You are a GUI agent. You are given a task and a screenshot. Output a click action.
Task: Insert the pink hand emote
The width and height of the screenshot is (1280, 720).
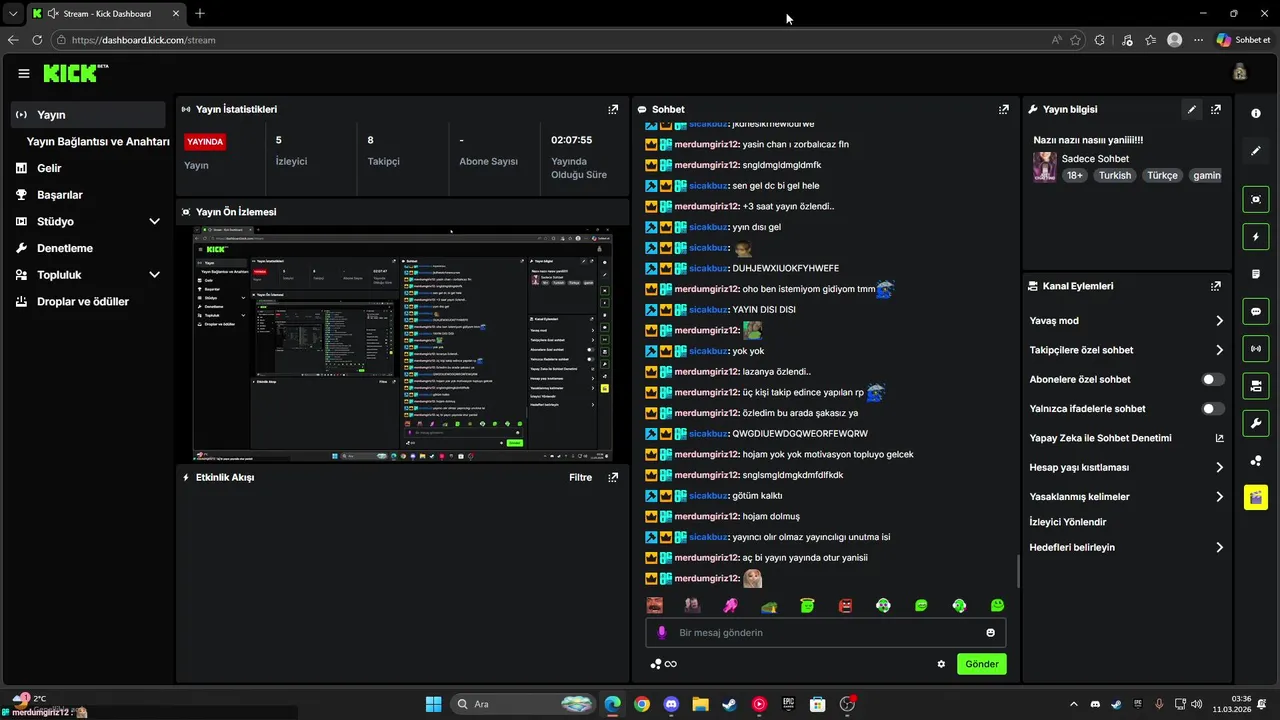click(x=731, y=606)
